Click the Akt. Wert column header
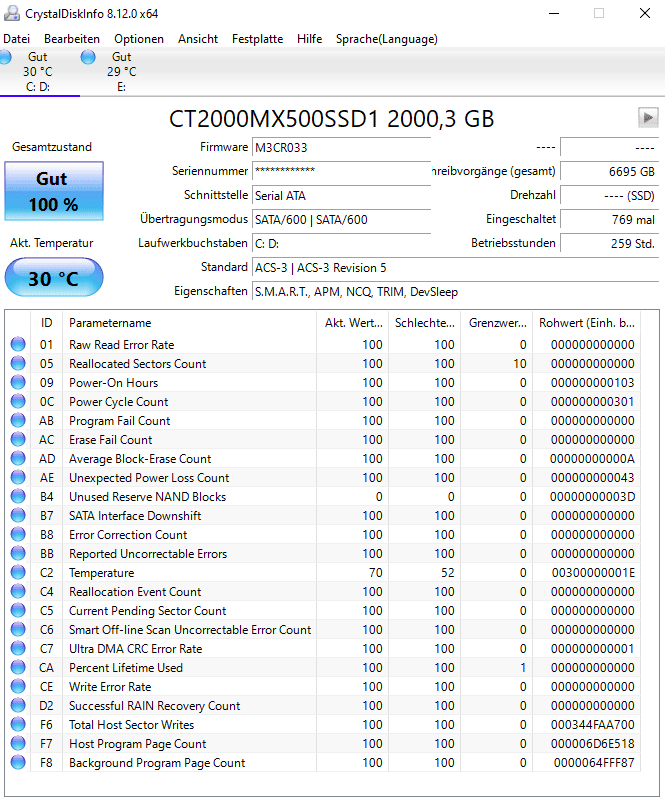The height and width of the screenshot is (802, 665). point(352,323)
